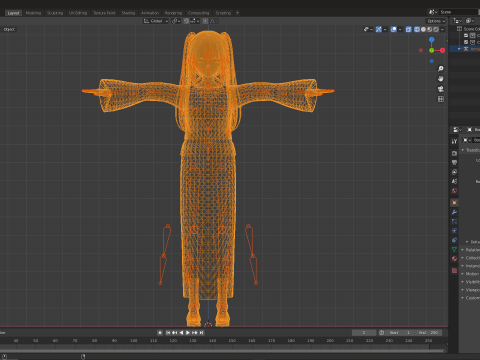Open the Scene properties tab
The image size is (480, 360).
tap(454, 181)
